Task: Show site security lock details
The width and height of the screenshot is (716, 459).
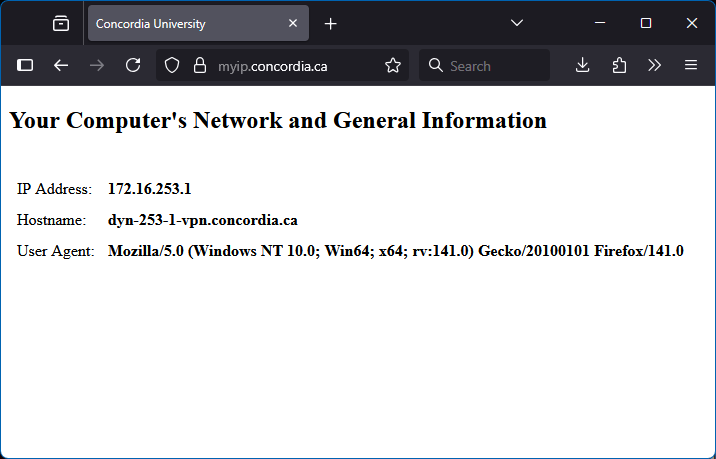Action: (x=200, y=66)
